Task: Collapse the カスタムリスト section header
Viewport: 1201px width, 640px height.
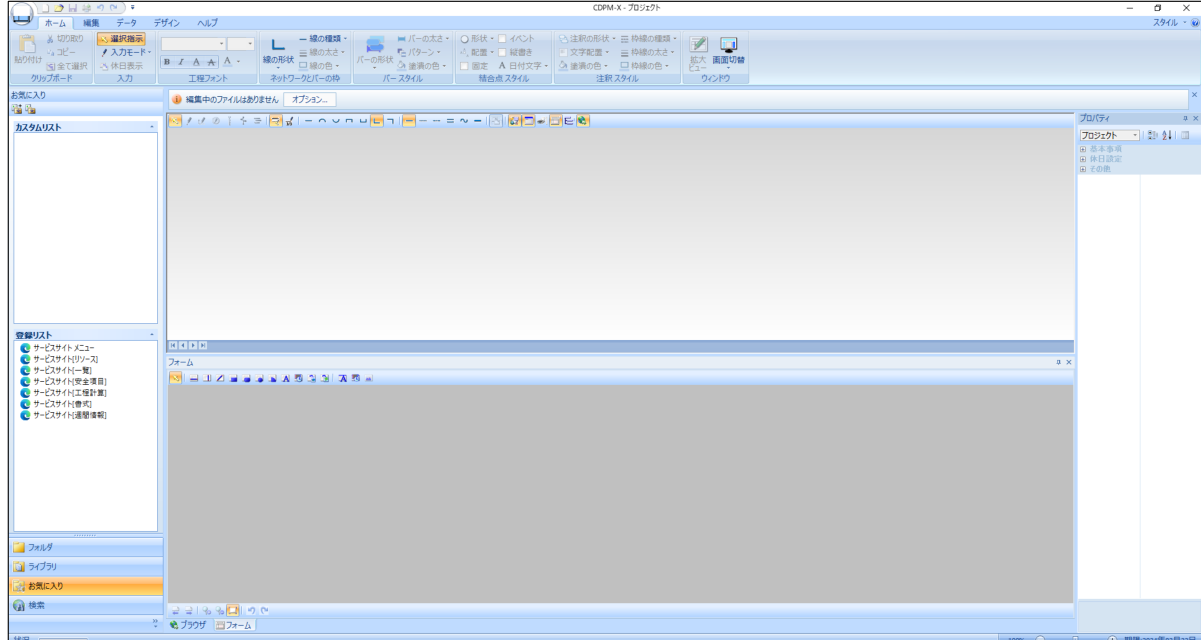Action: [84, 127]
